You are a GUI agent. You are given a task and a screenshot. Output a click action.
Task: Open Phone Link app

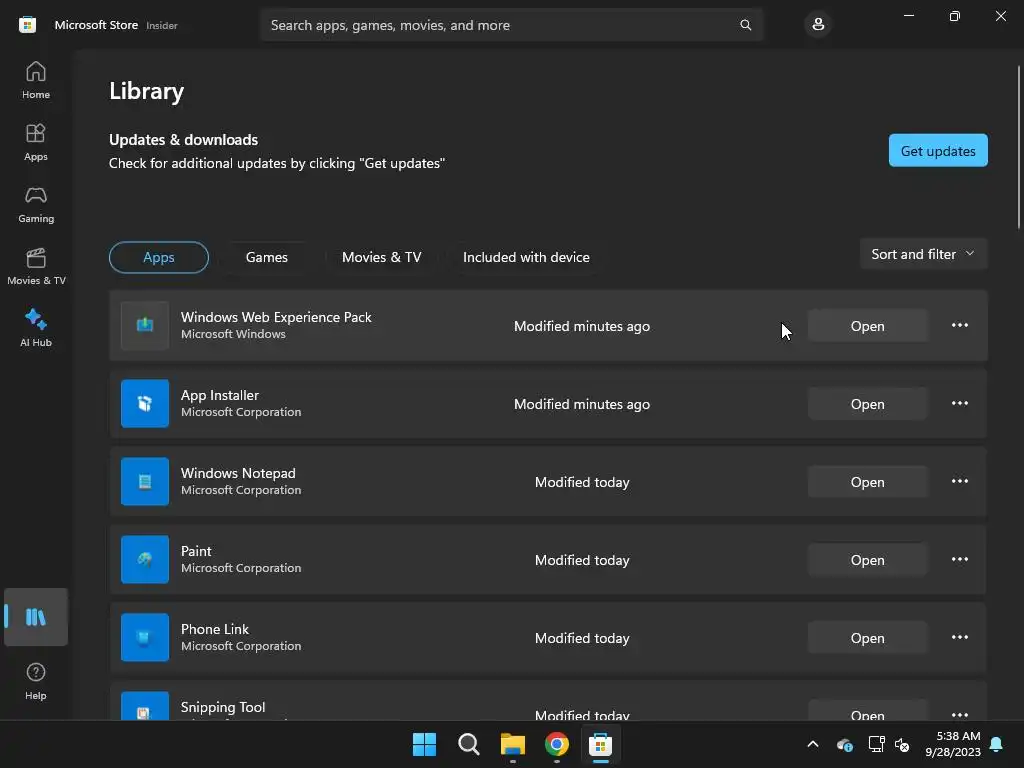tap(867, 638)
